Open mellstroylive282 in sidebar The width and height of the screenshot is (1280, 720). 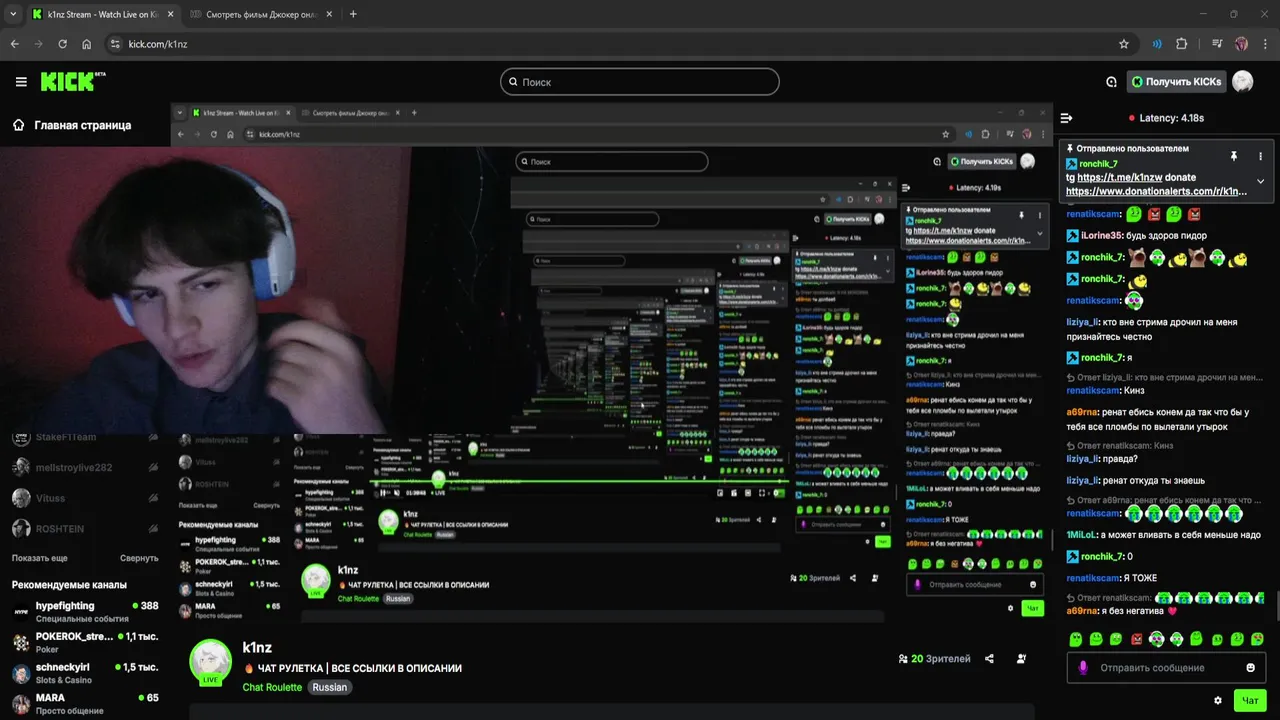(x=85, y=467)
